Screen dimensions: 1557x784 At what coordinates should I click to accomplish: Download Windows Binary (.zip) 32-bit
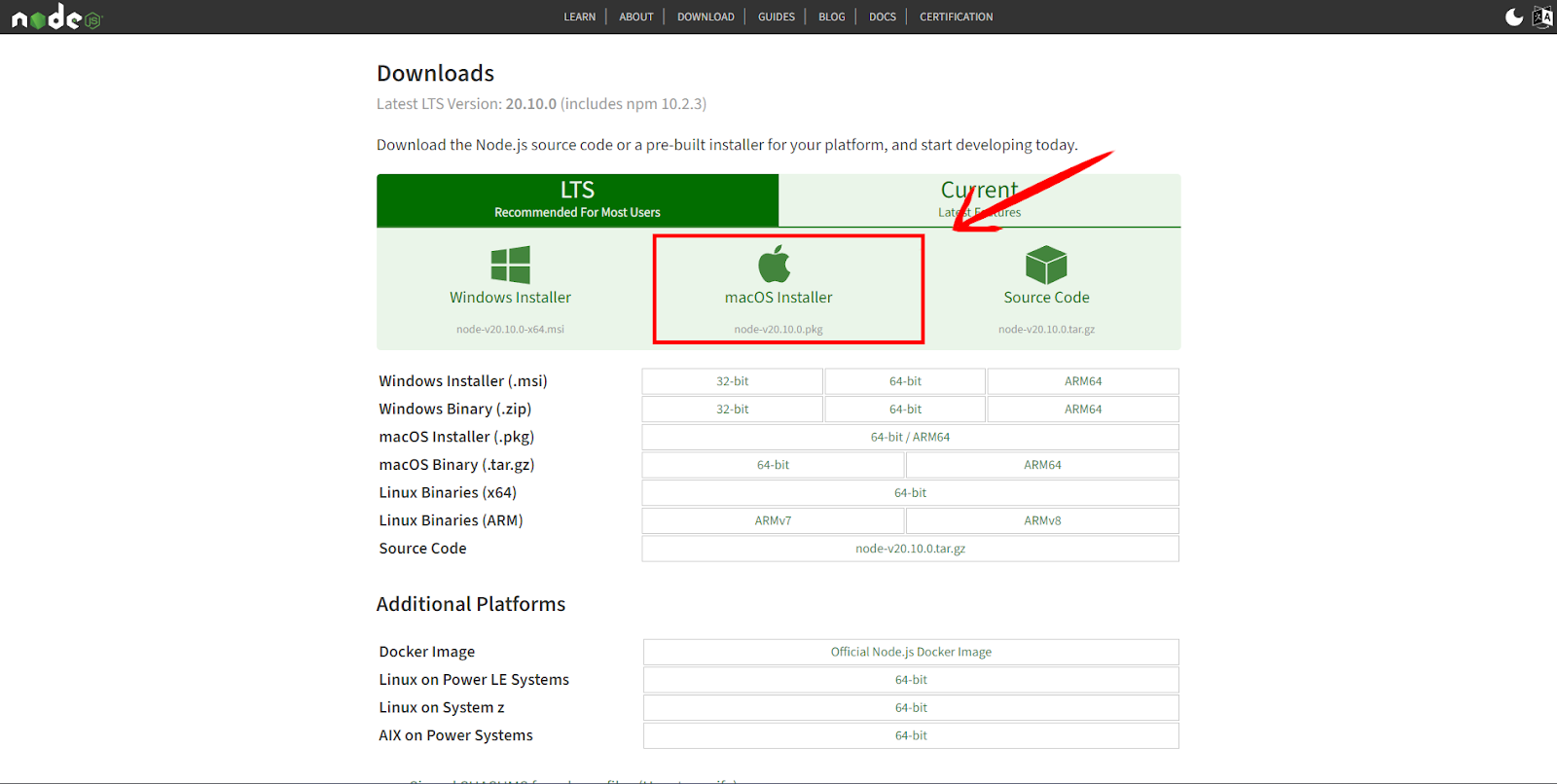(x=733, y=410)
